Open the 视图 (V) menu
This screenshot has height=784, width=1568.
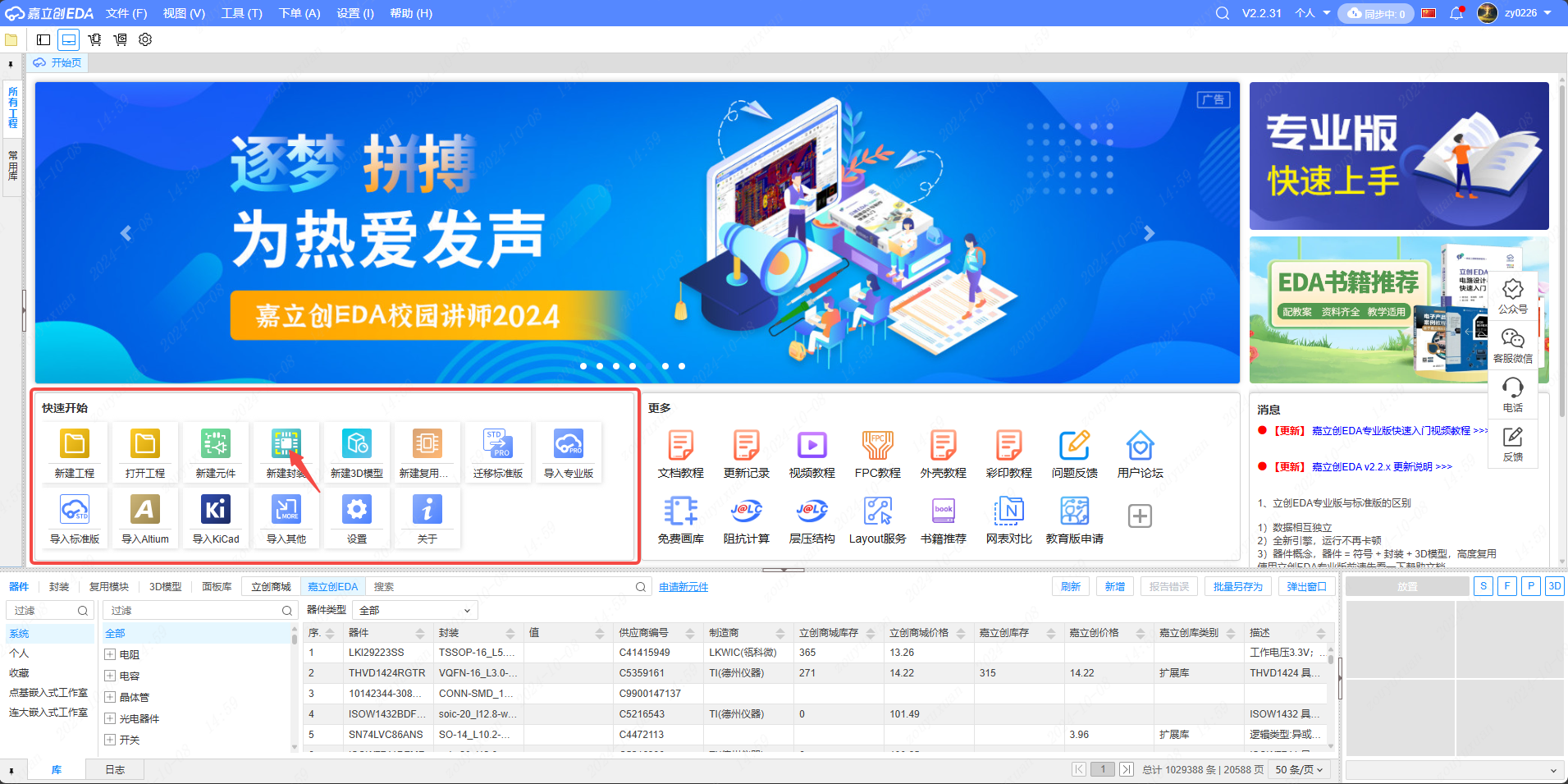tap(184, 13)
